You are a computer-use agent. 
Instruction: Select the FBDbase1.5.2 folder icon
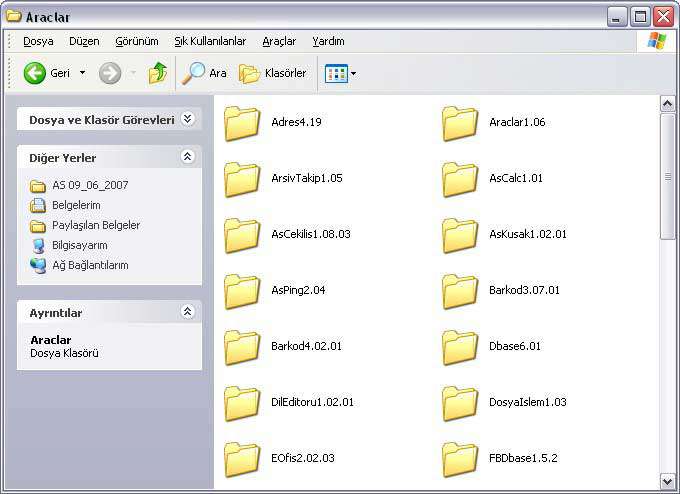coord(460,459)
